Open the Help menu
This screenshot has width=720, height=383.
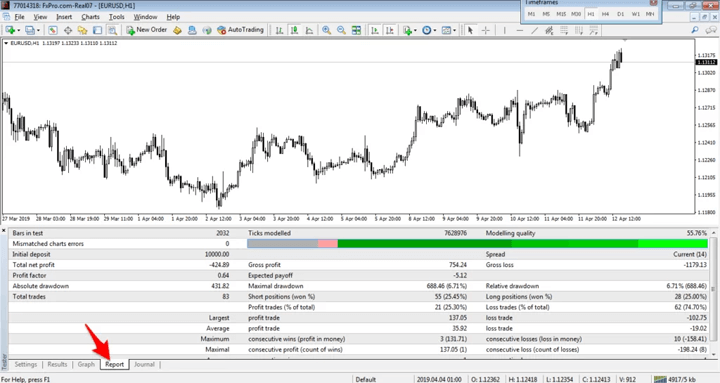coord(173,17)
